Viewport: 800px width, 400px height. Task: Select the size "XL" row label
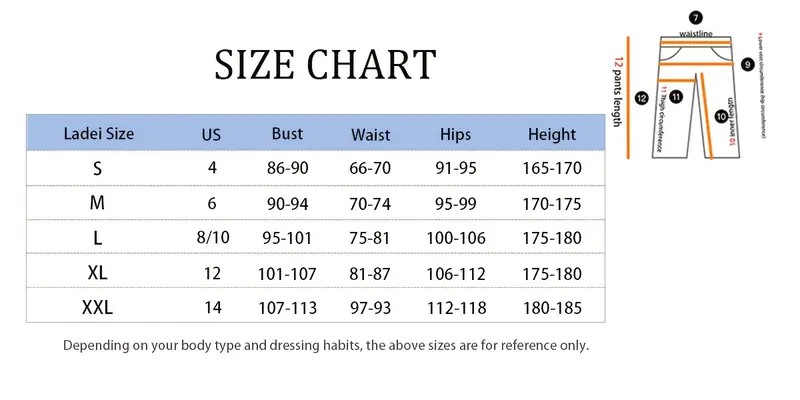point(97,272)
